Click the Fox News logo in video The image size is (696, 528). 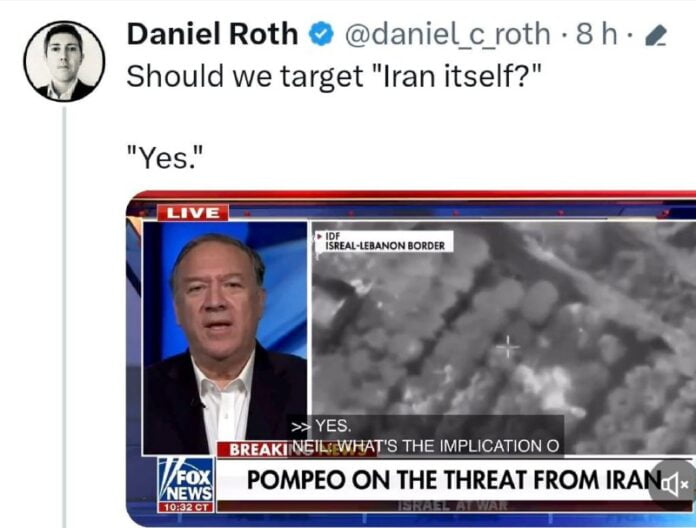point(186,485)
